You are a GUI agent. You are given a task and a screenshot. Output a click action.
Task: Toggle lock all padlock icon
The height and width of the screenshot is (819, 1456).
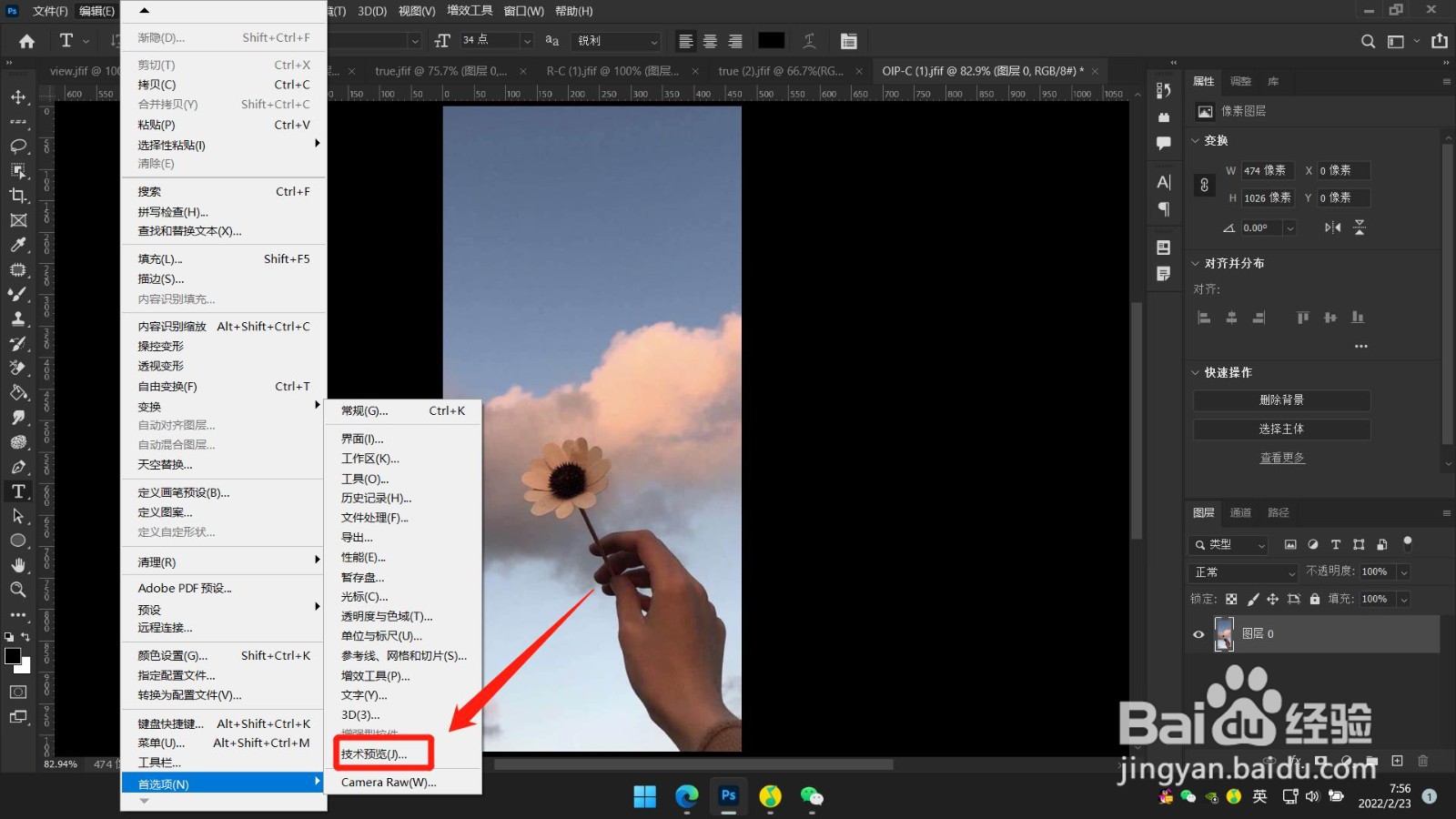(x=1315, y=599)
